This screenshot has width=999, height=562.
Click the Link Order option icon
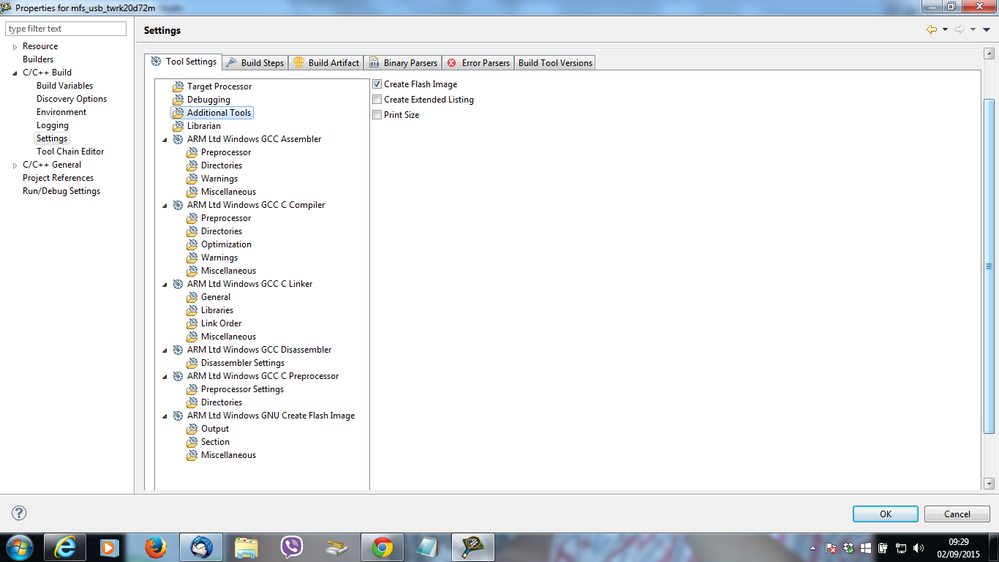192,323
